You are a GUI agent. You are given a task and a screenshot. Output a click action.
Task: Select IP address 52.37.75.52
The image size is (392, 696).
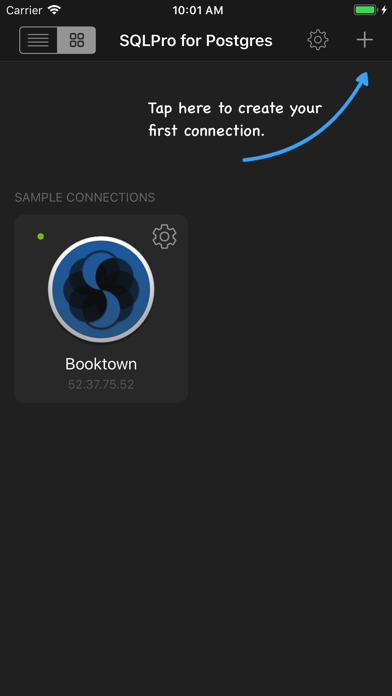[101, 384]
